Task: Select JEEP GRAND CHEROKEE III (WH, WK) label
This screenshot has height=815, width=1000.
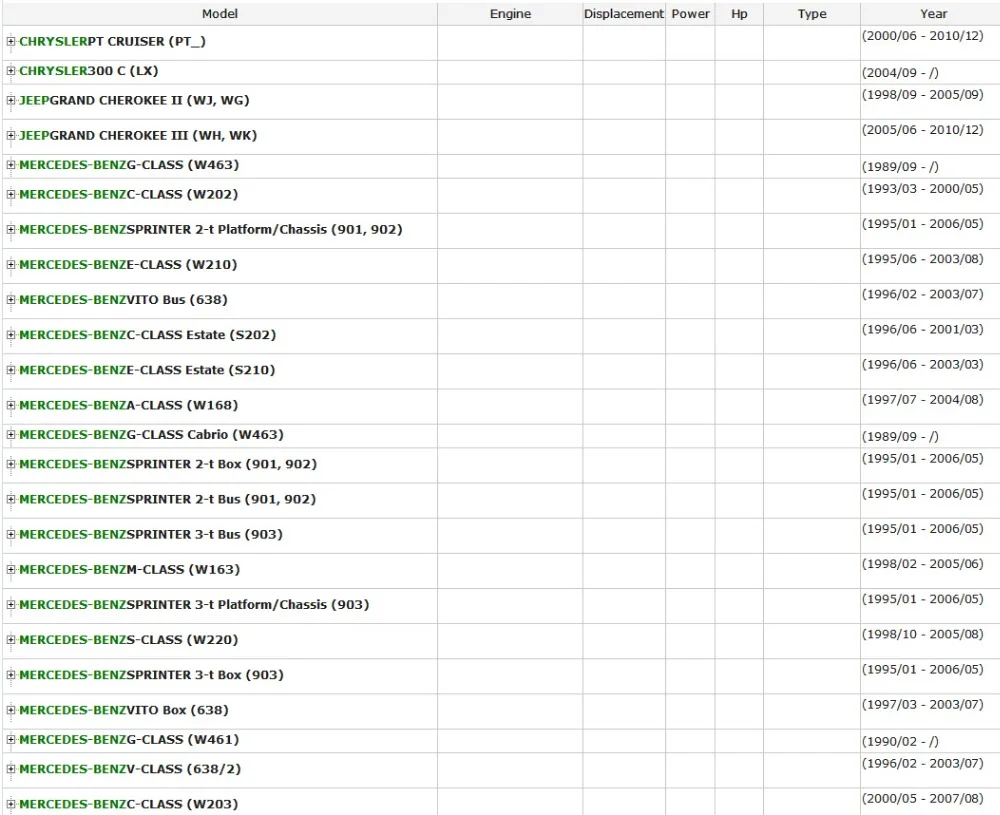Action: pyautogui.click(x=138, y=135)
